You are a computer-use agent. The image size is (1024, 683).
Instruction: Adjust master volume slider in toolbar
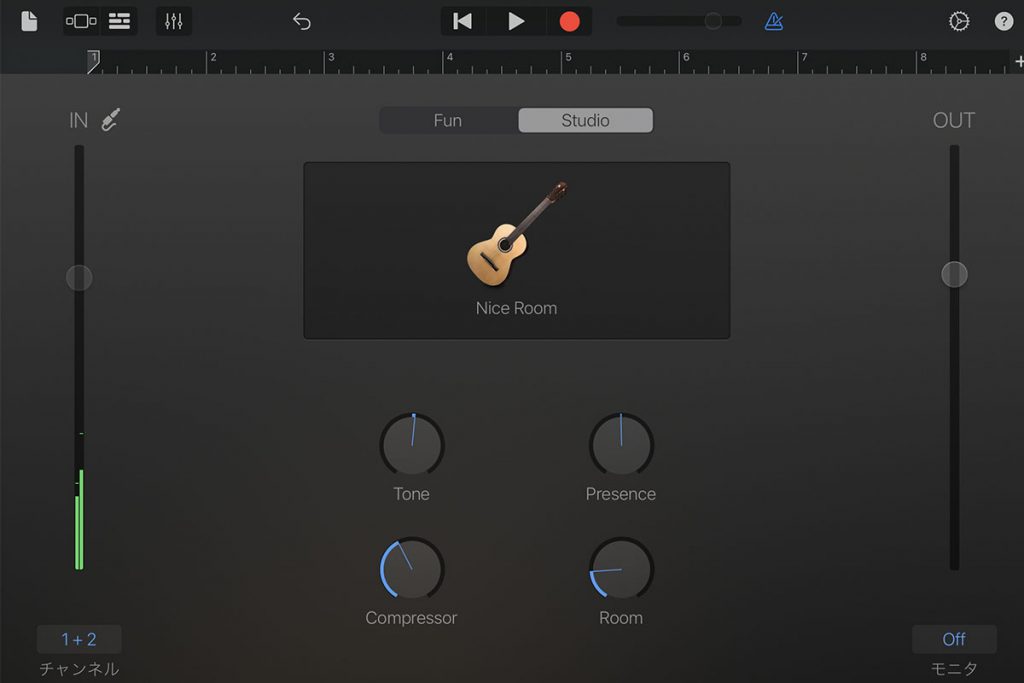pyautogui.click(x=679, y=22)
